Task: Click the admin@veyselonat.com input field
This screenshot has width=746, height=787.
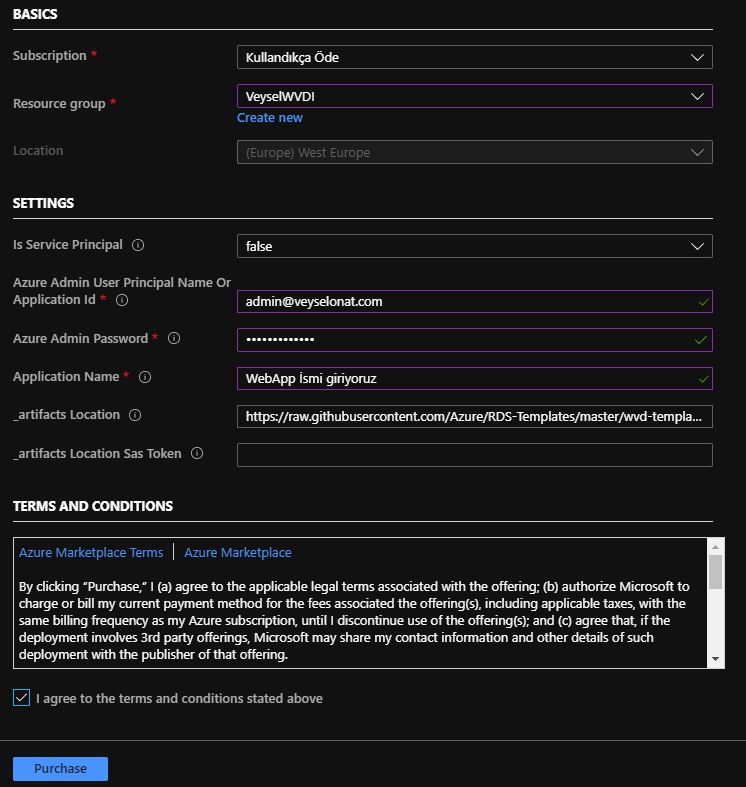Action: [x=474, y=301]
